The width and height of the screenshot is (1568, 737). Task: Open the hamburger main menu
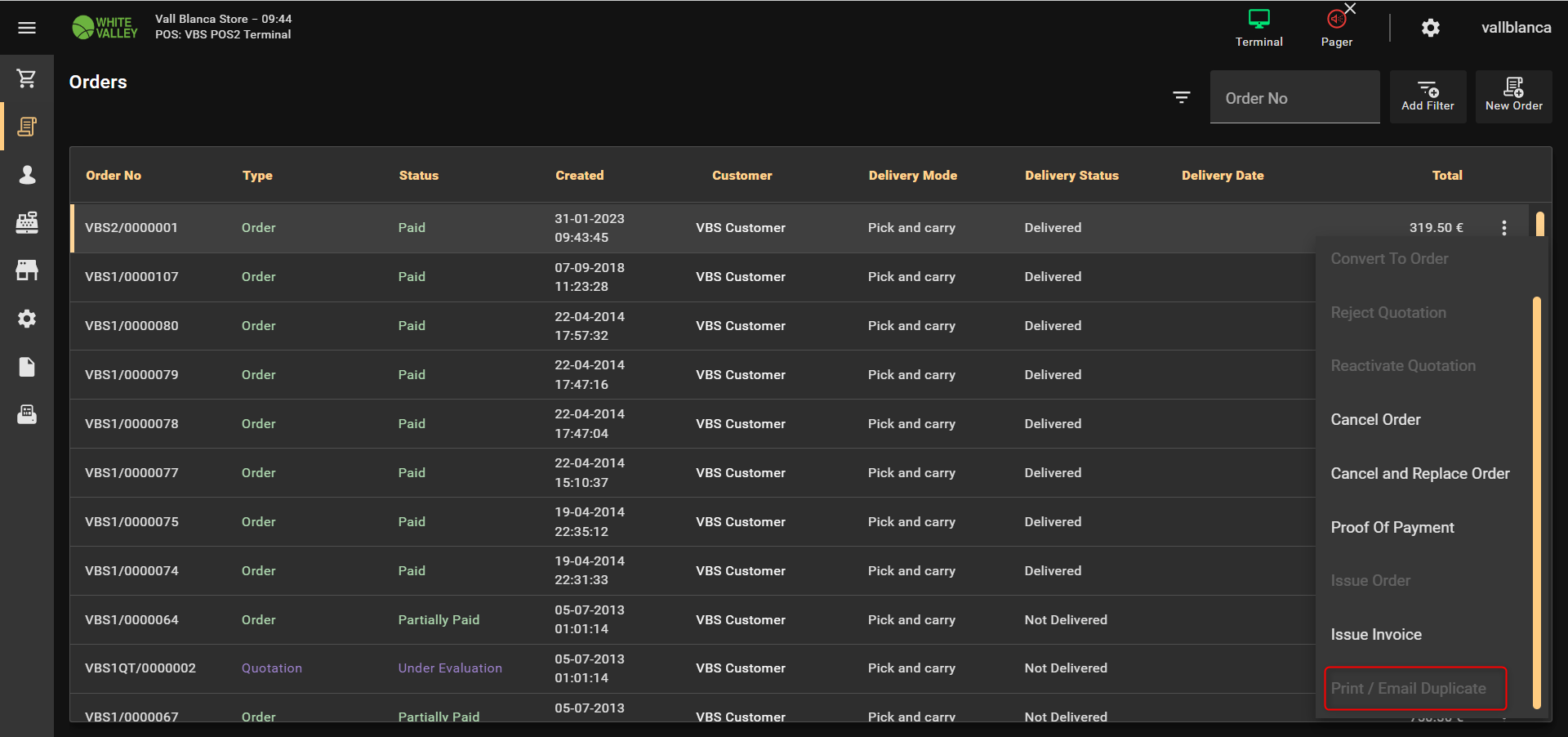pyautogui.click(x=27, y=28)
